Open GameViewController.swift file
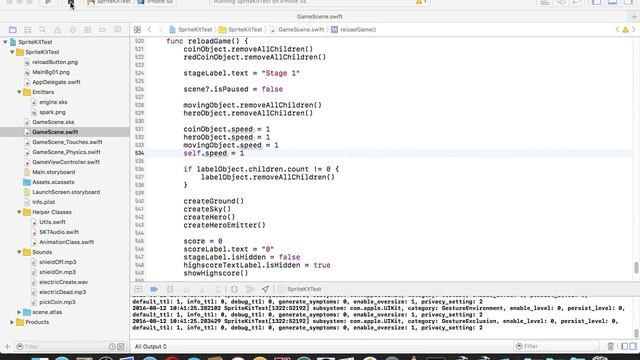Screen dimensions: 640x360 pos(66,162)
